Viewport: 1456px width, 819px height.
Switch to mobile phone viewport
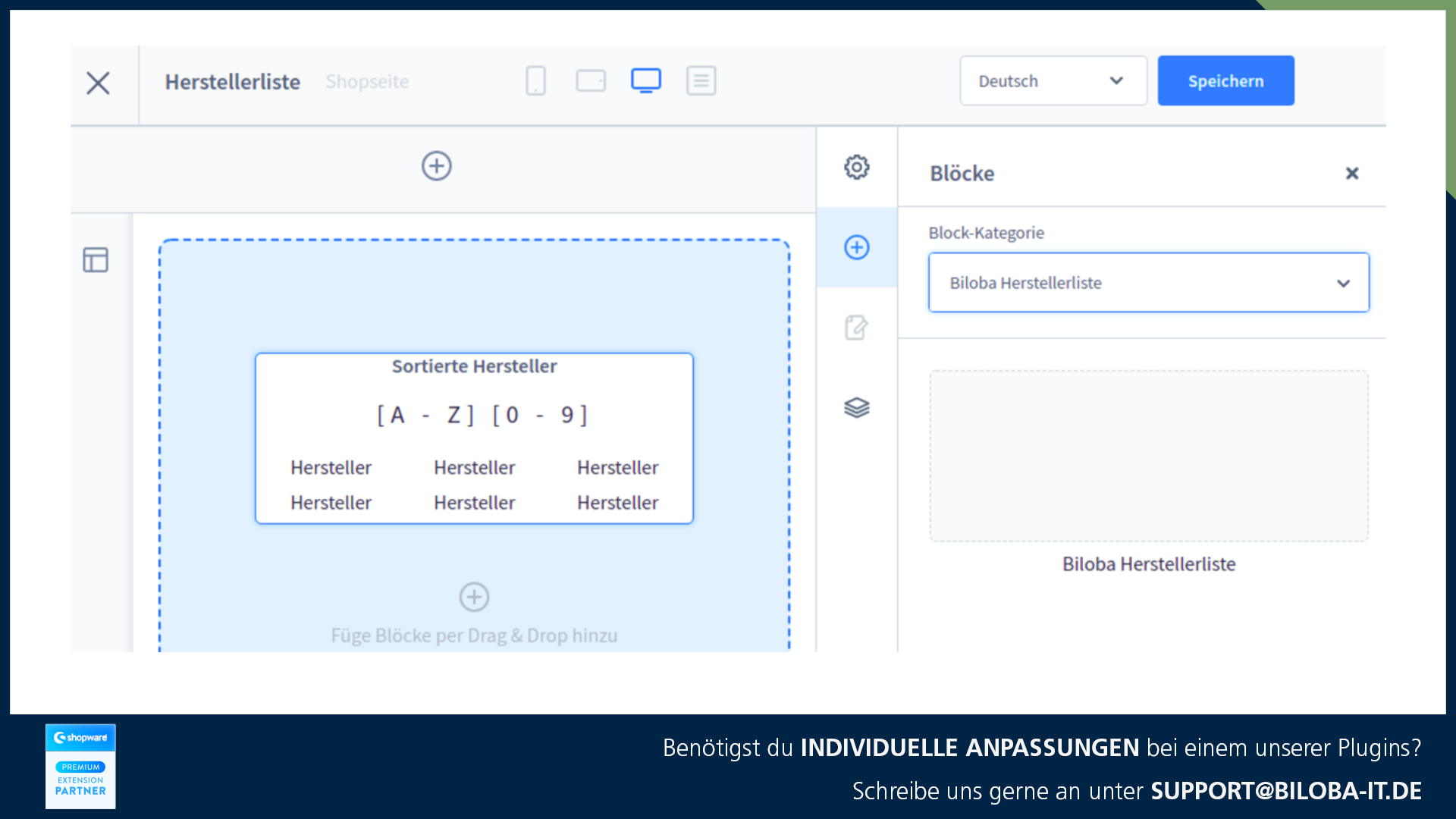[x=535, y=80]
